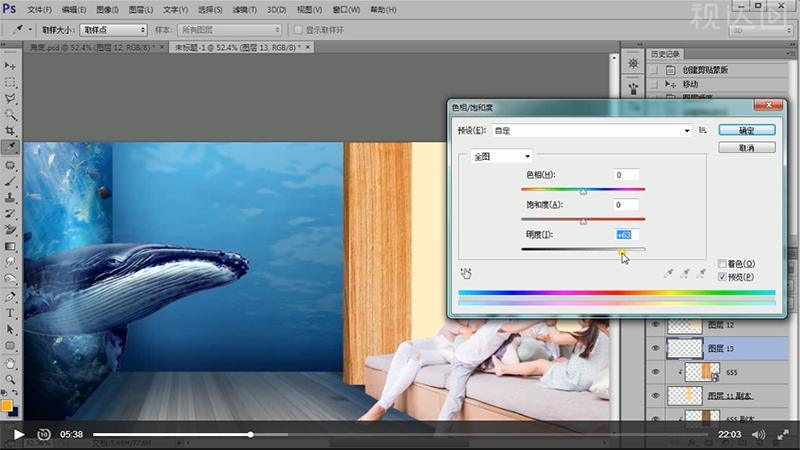This screenshot has height=450, width=800.
Task: Select the Eraser tool
Action: click(10, 230)
